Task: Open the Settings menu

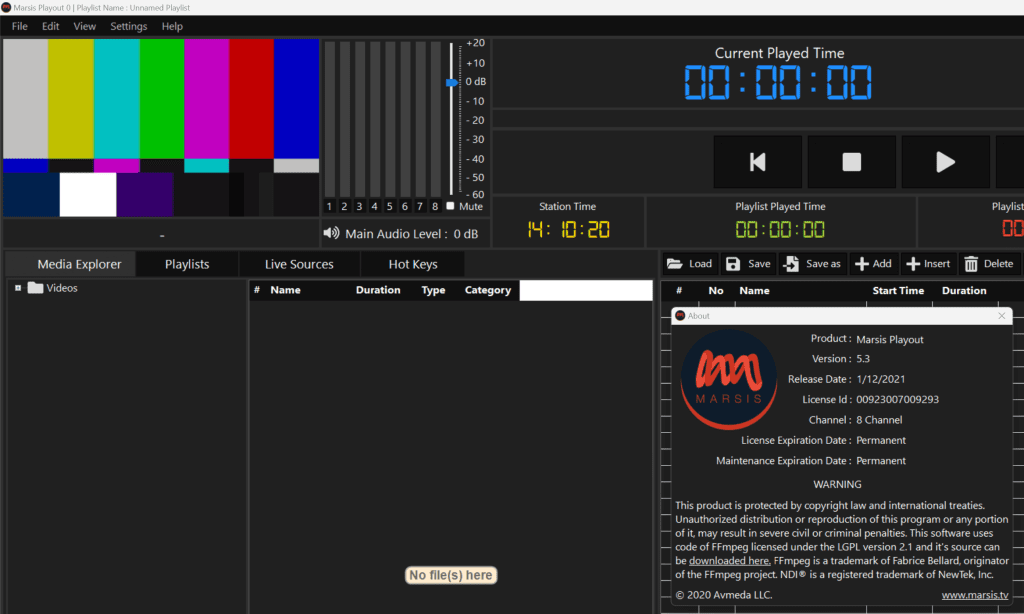Action: click(128, 26)
